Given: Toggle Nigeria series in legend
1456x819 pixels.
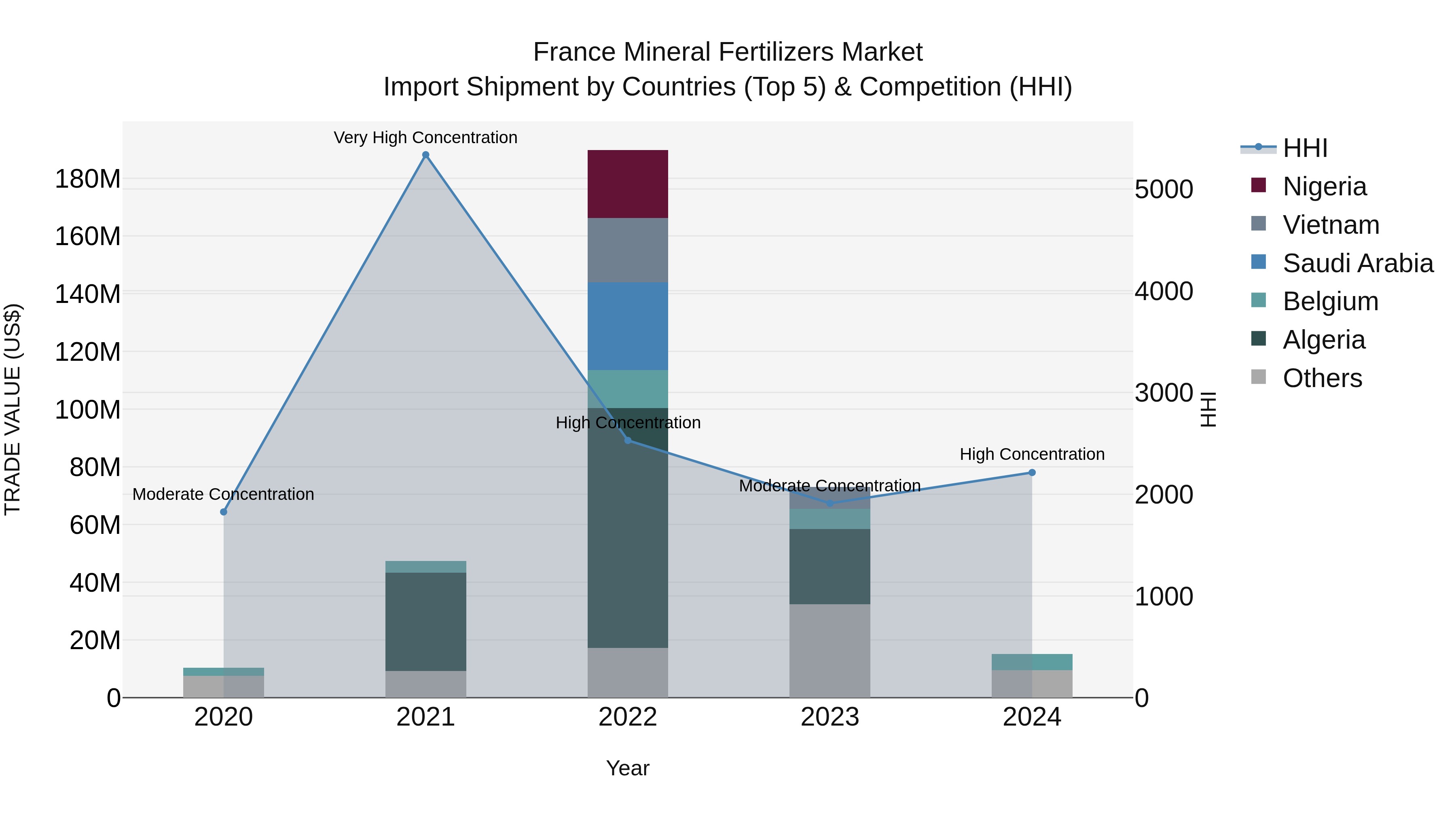Looking at the screenshot, I should tap(1308, 186).
